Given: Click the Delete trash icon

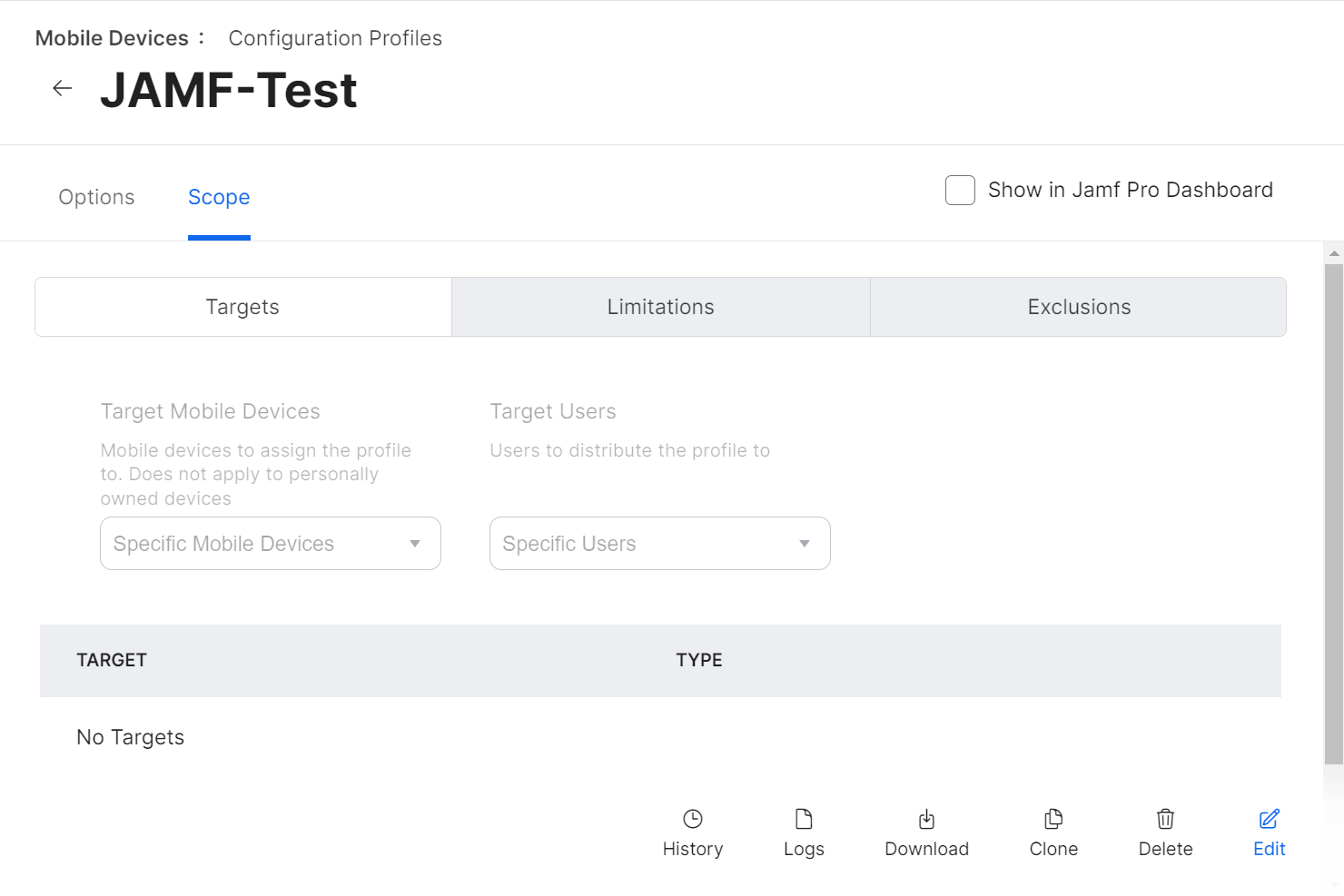Looking at the screenshot, I should pos(1165,820).
